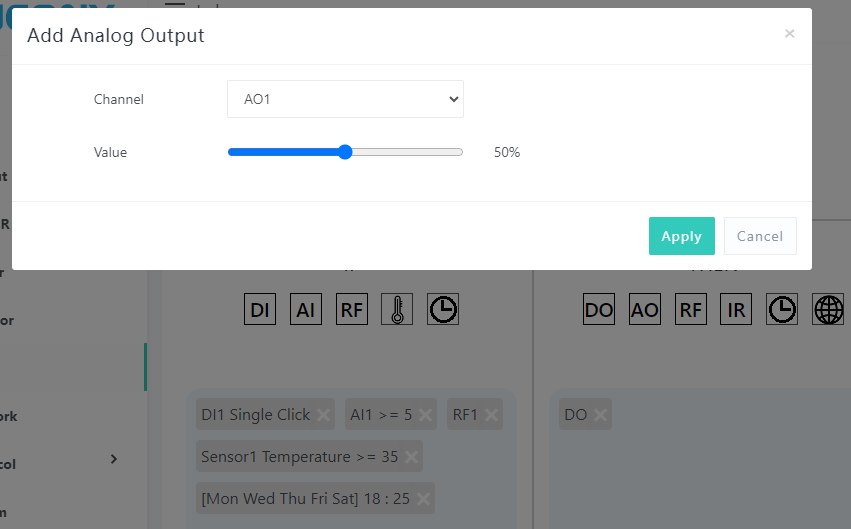Click the clock delay icon in actions

point(782,310)
